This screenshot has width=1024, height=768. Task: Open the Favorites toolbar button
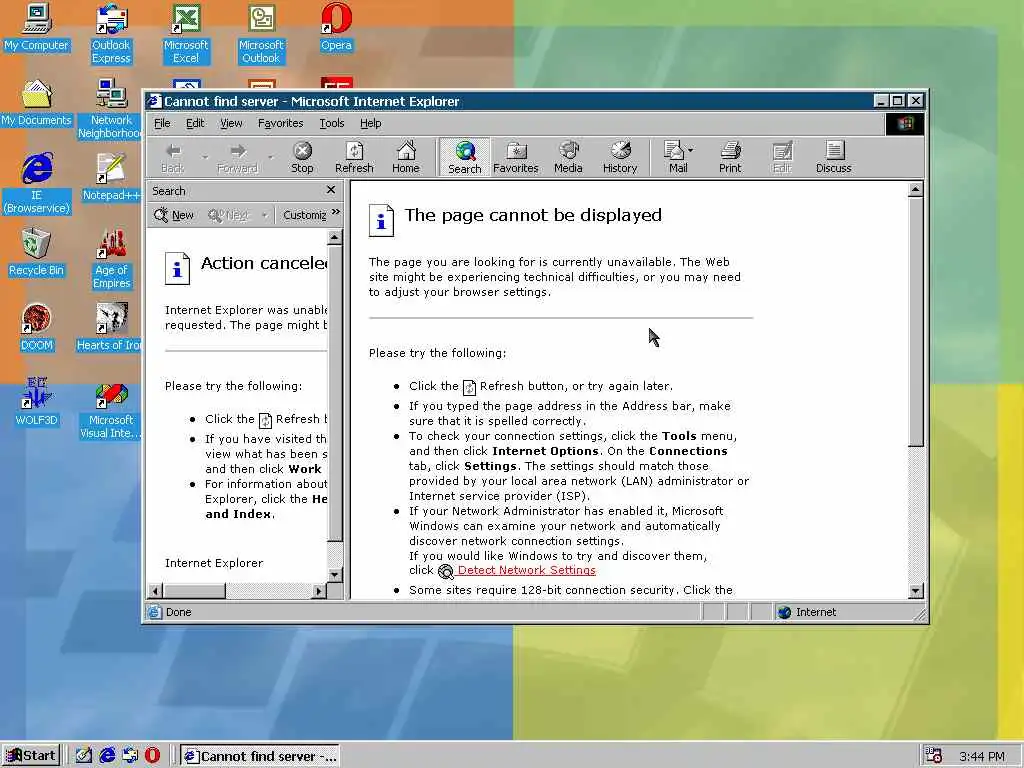516,158
